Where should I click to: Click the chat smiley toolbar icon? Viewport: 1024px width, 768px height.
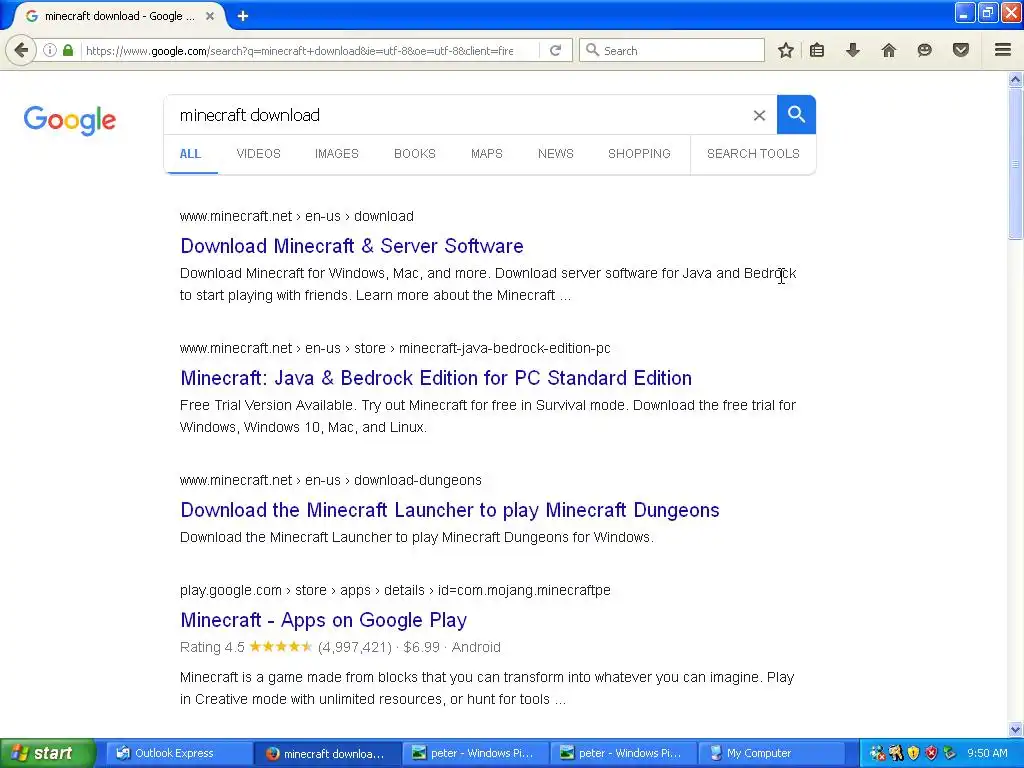[x=924, y=50]
